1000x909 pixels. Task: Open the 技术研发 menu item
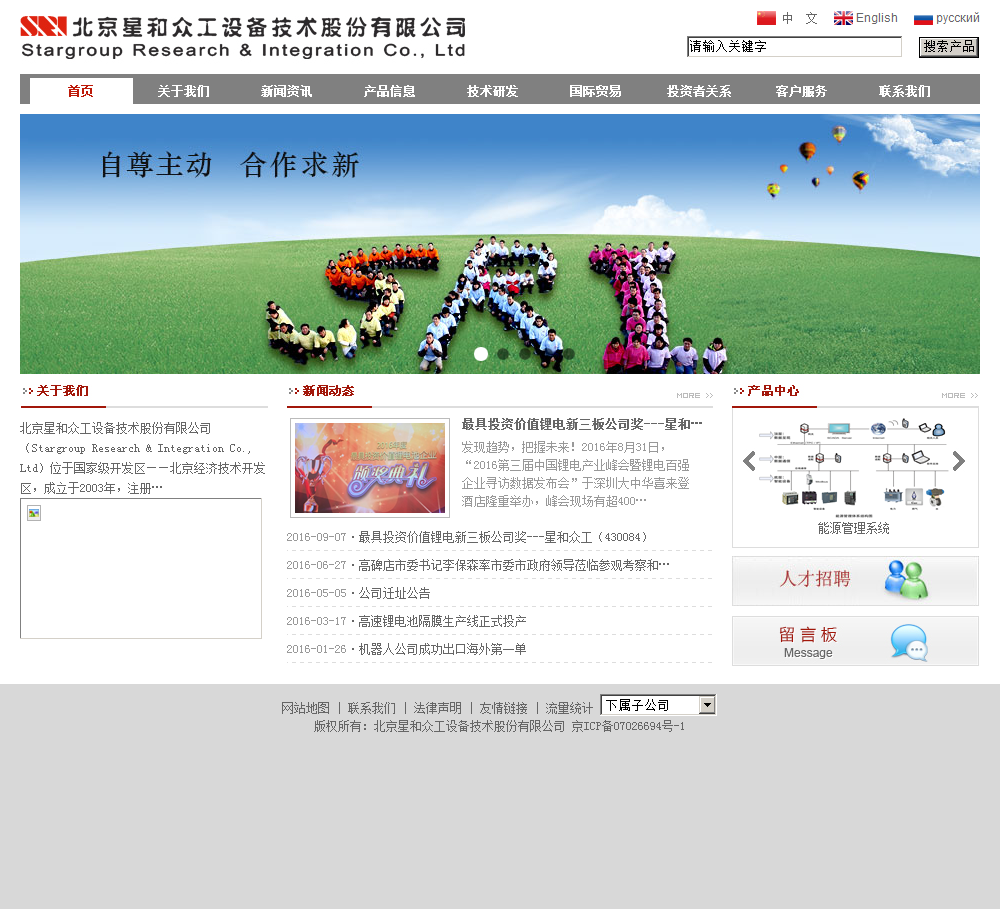point(492,91)
